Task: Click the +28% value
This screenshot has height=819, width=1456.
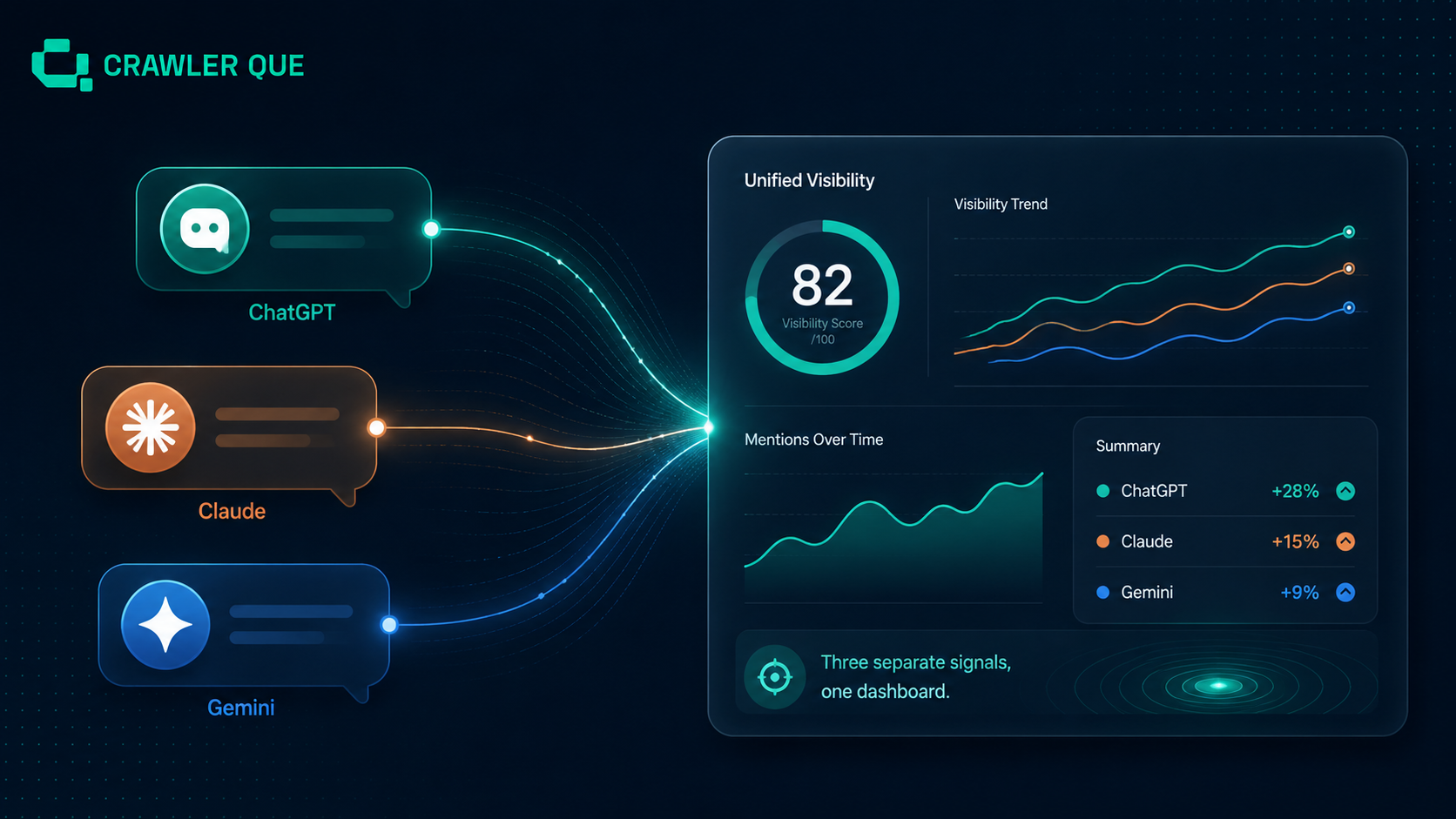Action: click(1295, 491)
